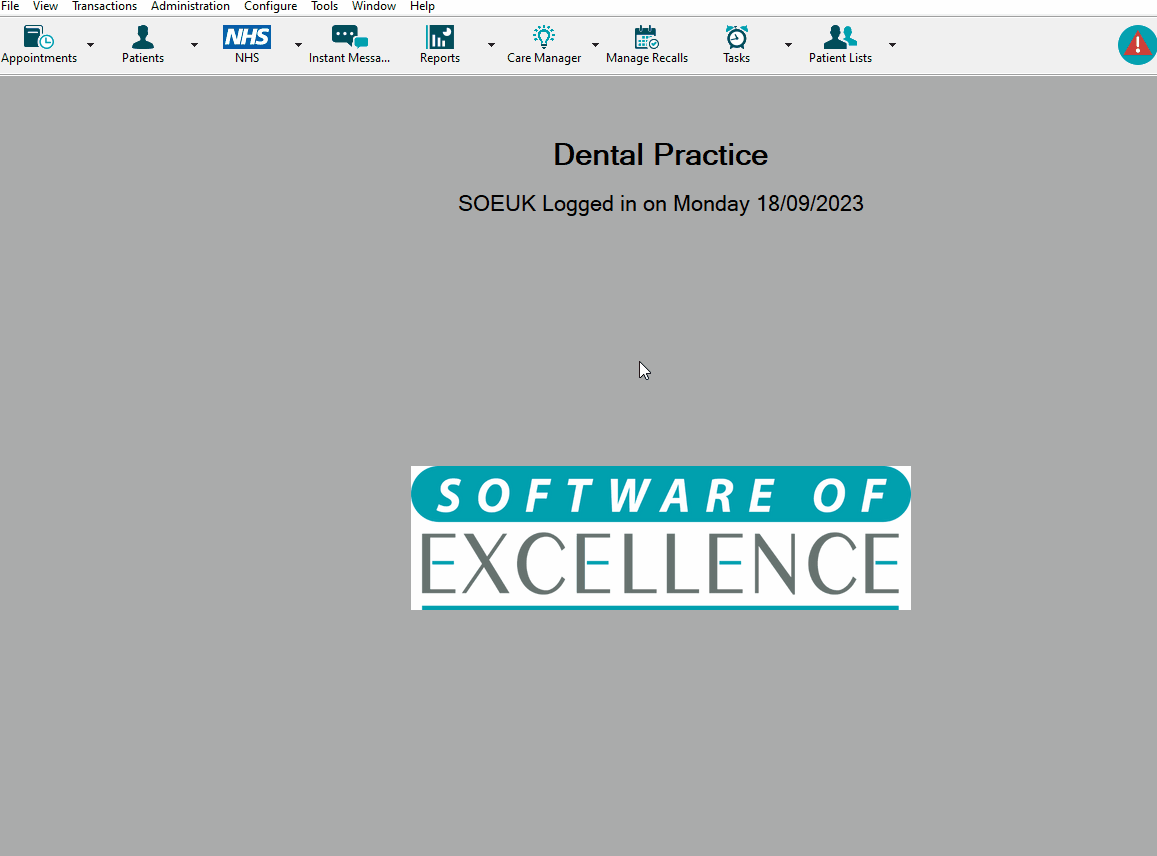Open the NHS section
1157x856 pixels.
[246, 38]
